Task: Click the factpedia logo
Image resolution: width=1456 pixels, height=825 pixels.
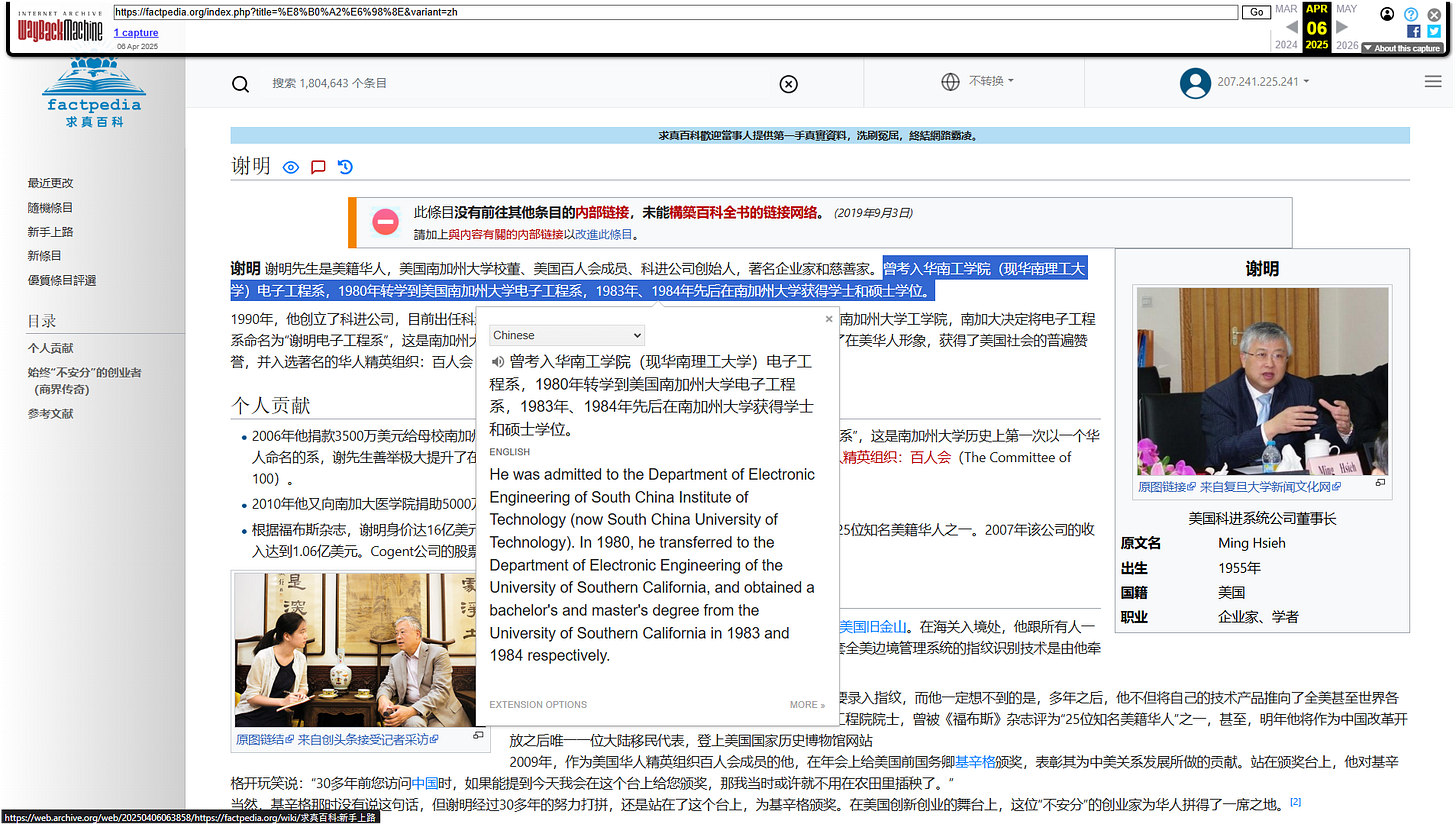Action: click(94, 92)
